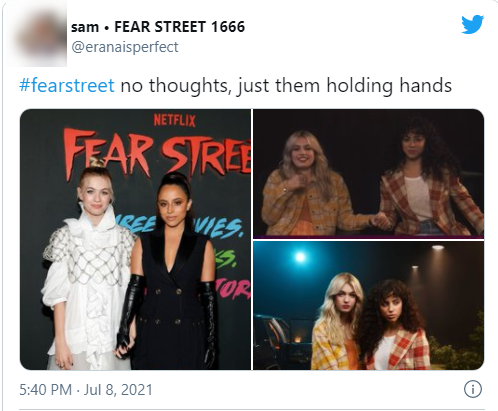Open the red carpet premiere photo
The image size is (498, 411).
(135, 239)
